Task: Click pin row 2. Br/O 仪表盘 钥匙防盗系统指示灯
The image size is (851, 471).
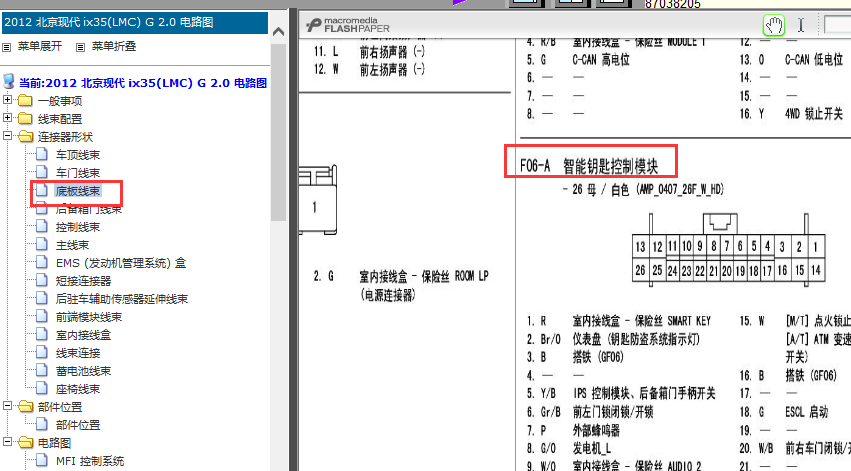Action: click(613, 339)
